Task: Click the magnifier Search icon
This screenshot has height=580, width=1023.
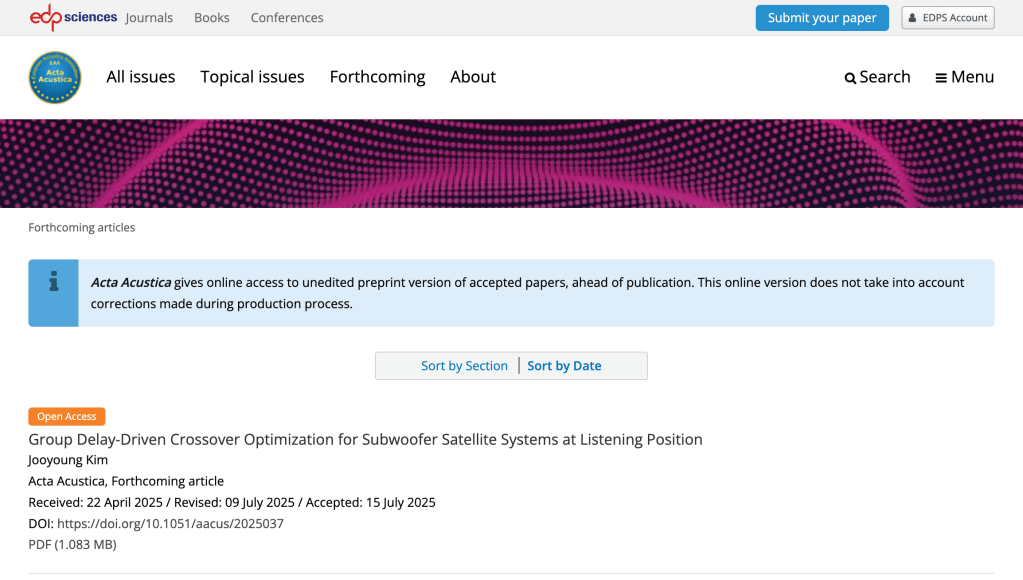Action: [850, 78]
